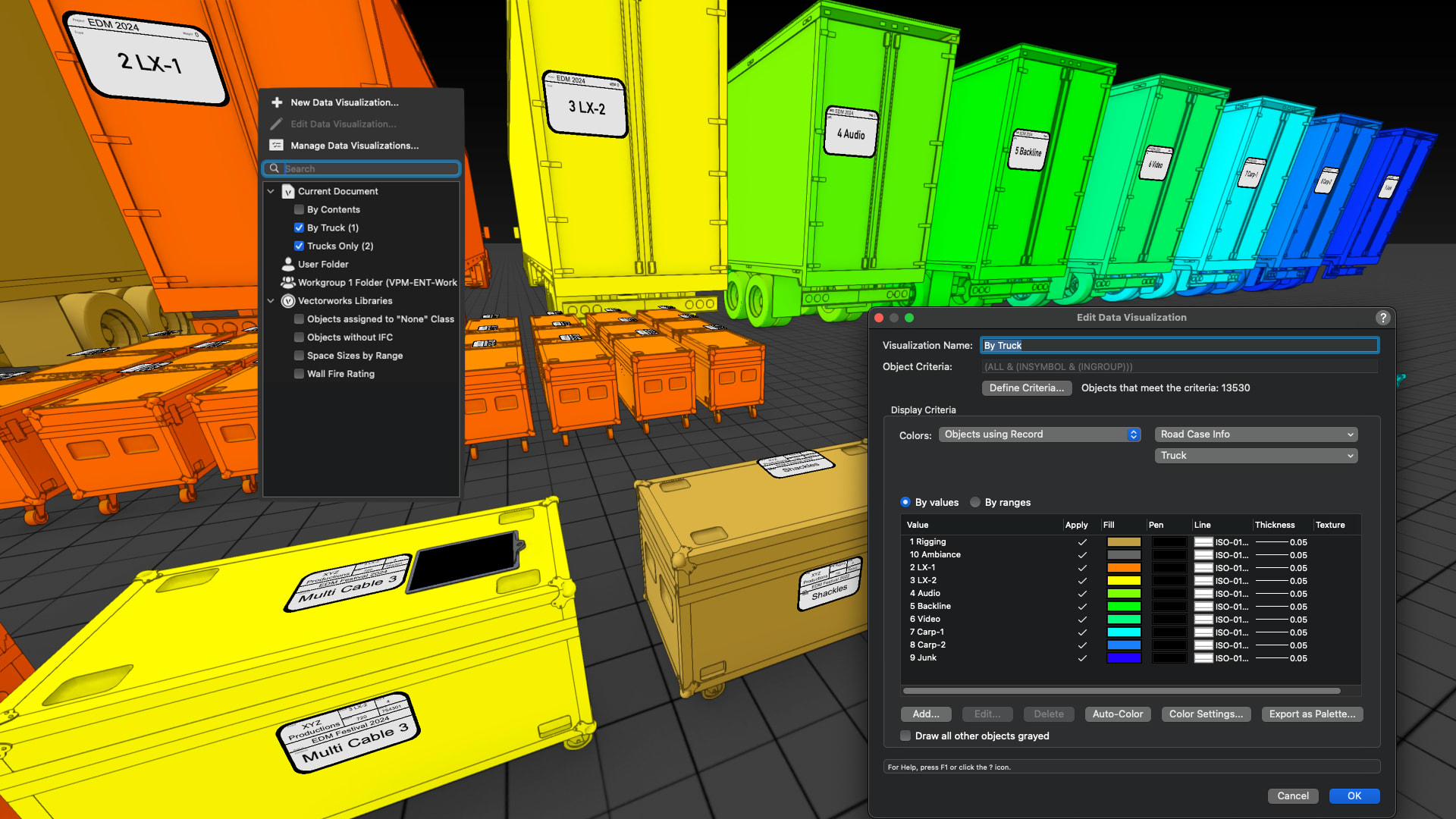Collapse the Vectorworks Libraries tree node
Image resolution: width=1456 pixels, height=819 pixels.
pos(271,301)
